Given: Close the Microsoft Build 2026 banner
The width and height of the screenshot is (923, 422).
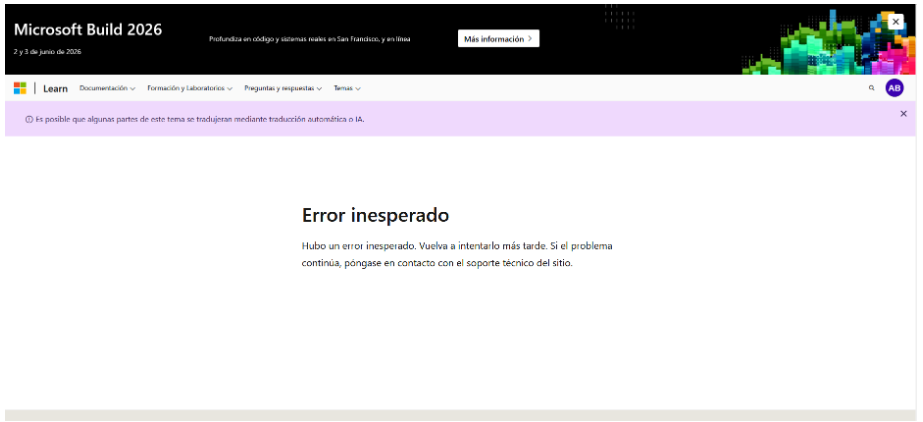Looking at the screenshot, I should 895,22.
